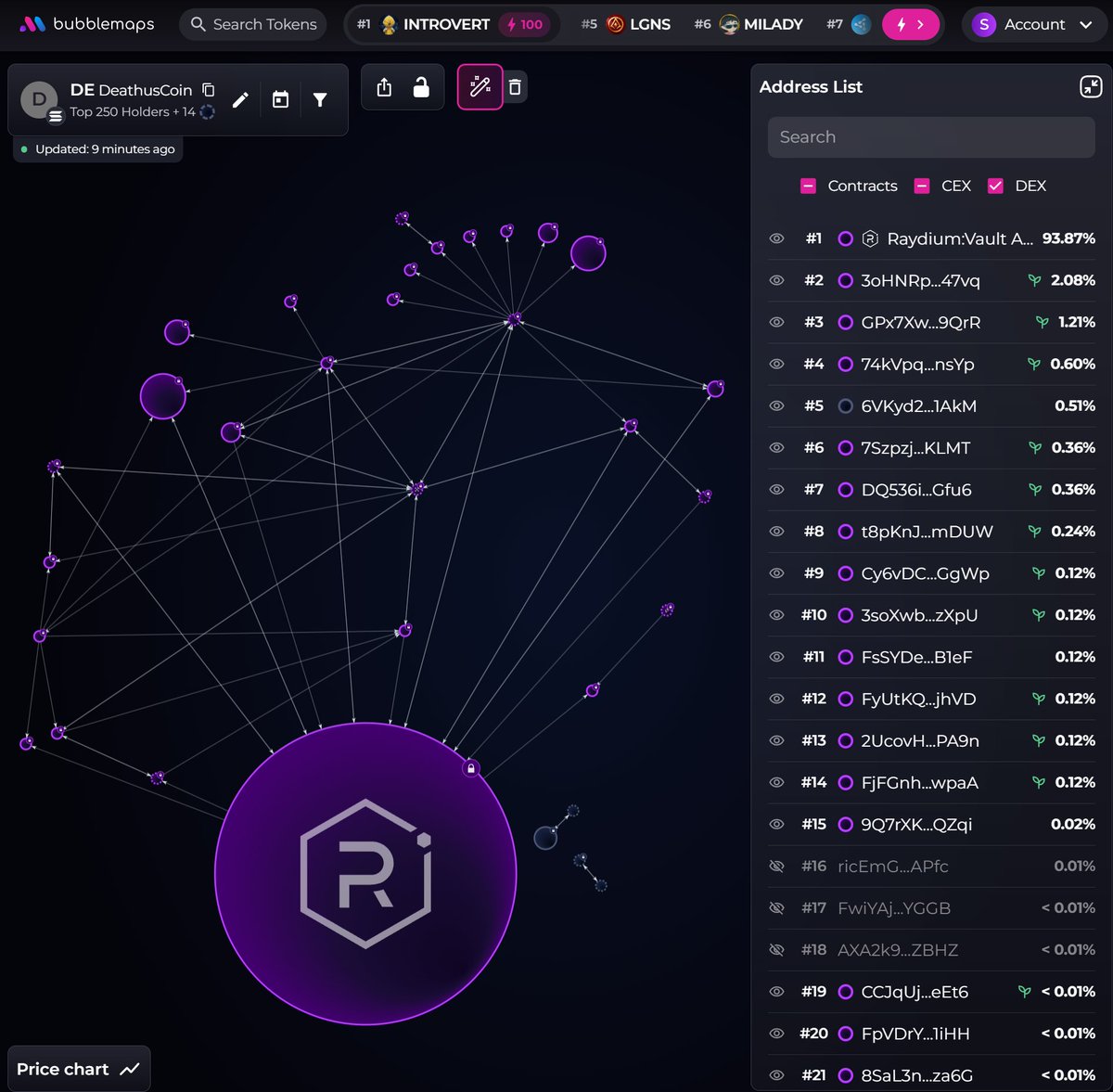Open the Account dropdown menu
Screen dimensions: 1113x1092
pyautogui.click(x=1035, y=24)
